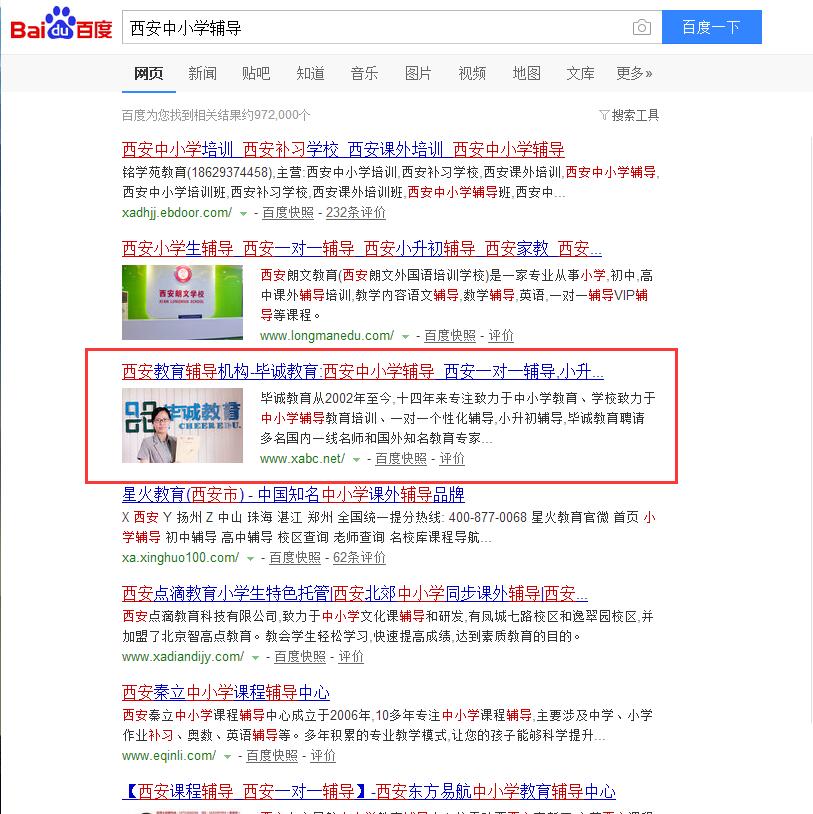
Task: Switch to the 地图 tab
Action: point(526,73)
